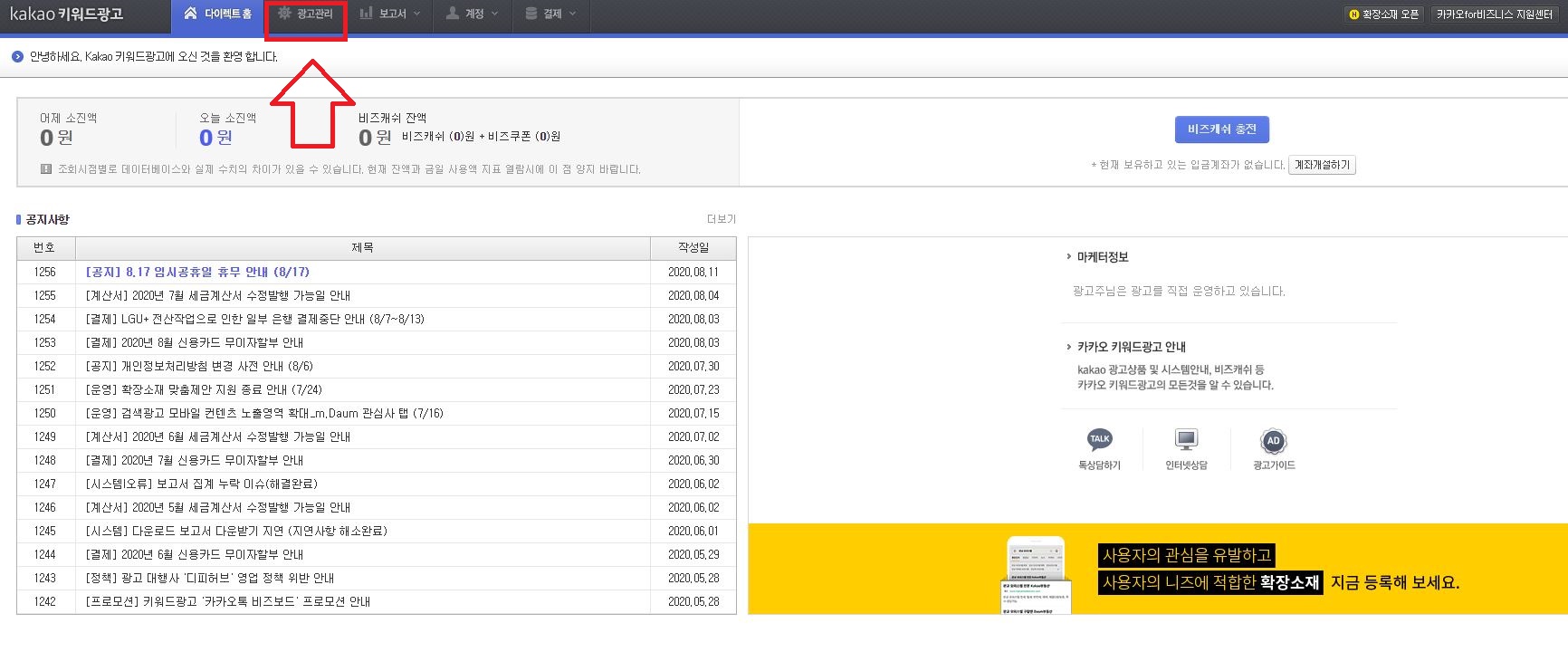Click the 제목 column header
Screen dimensions: 1568x652
coord(363,248)
